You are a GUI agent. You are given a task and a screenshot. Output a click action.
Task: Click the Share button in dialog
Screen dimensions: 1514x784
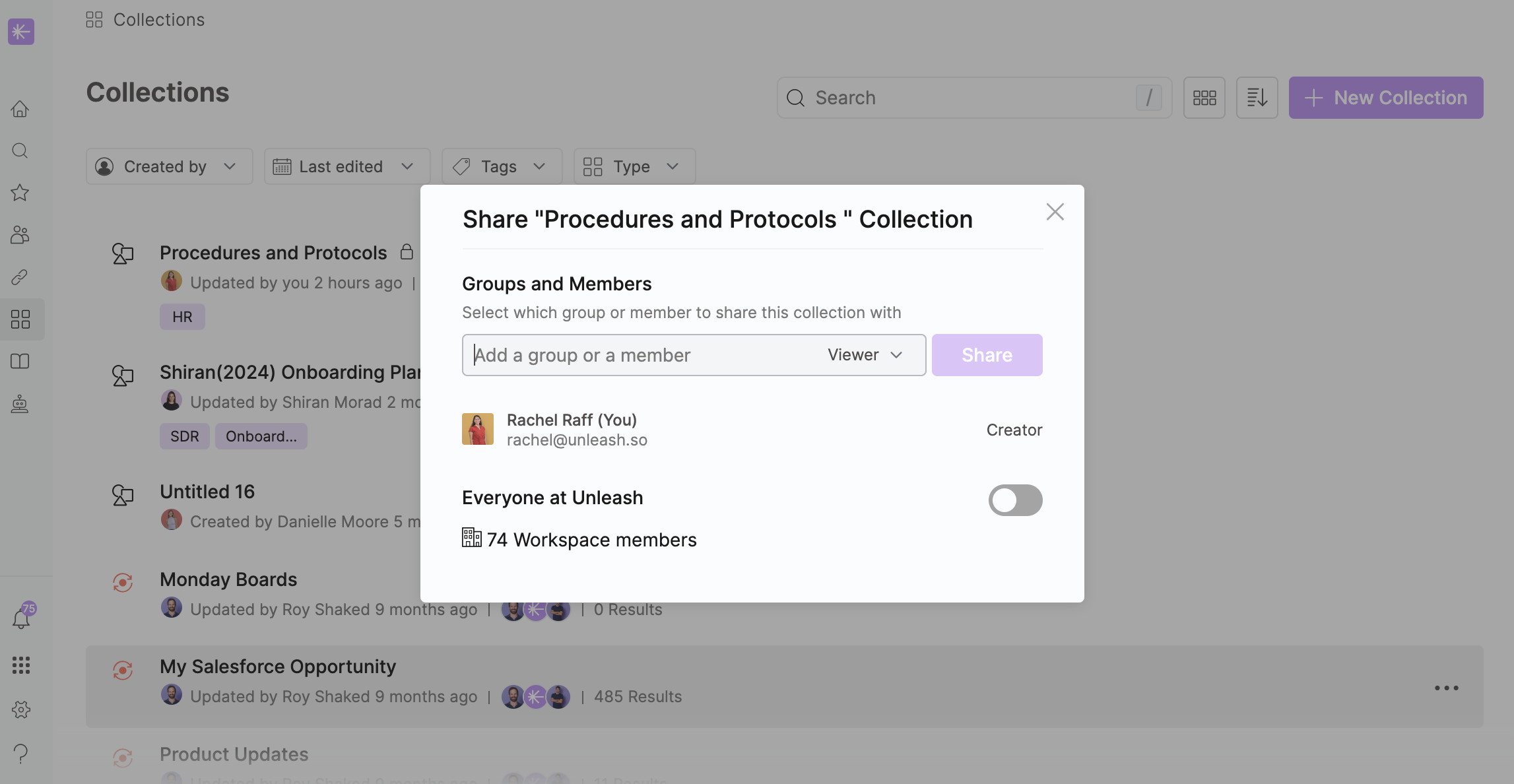[x=987, y=355]
